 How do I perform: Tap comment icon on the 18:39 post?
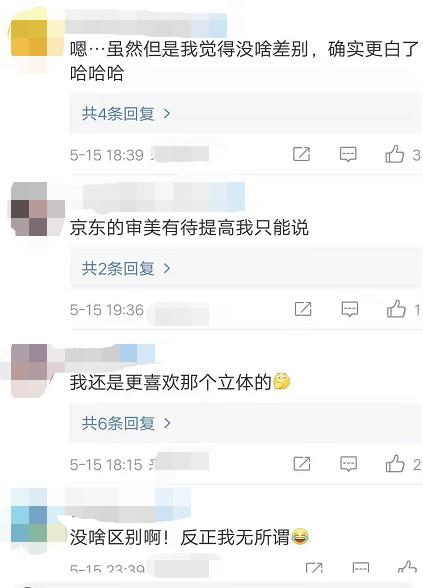pyautogui.click(x=348, y=154)
